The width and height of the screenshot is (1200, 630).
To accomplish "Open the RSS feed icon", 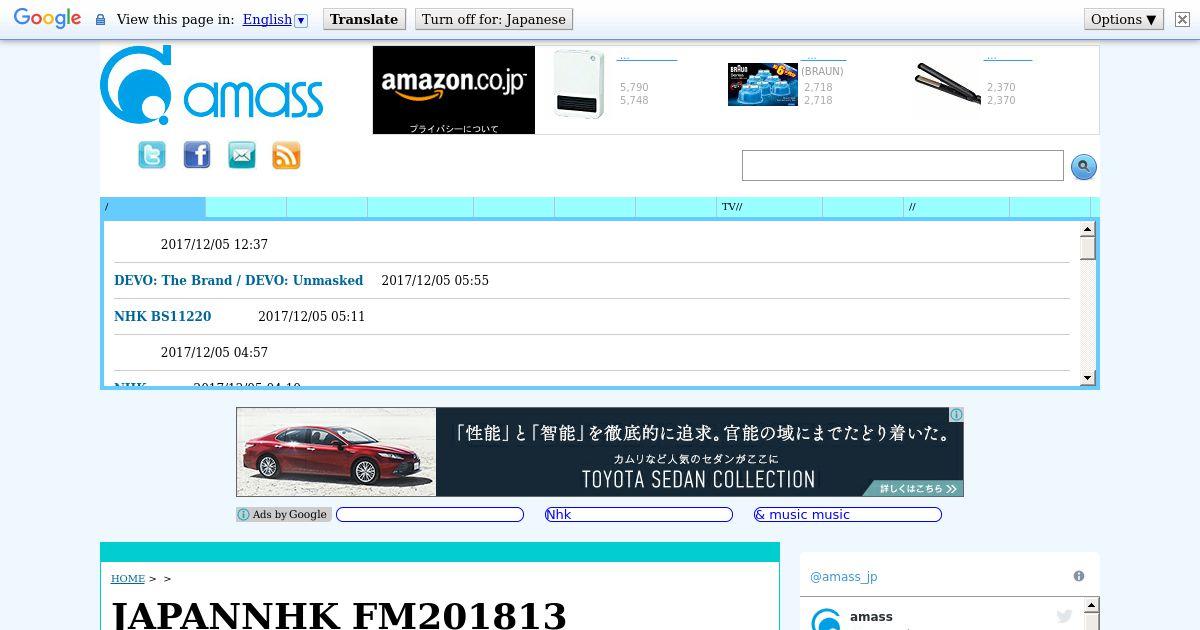I will [287, 155].
